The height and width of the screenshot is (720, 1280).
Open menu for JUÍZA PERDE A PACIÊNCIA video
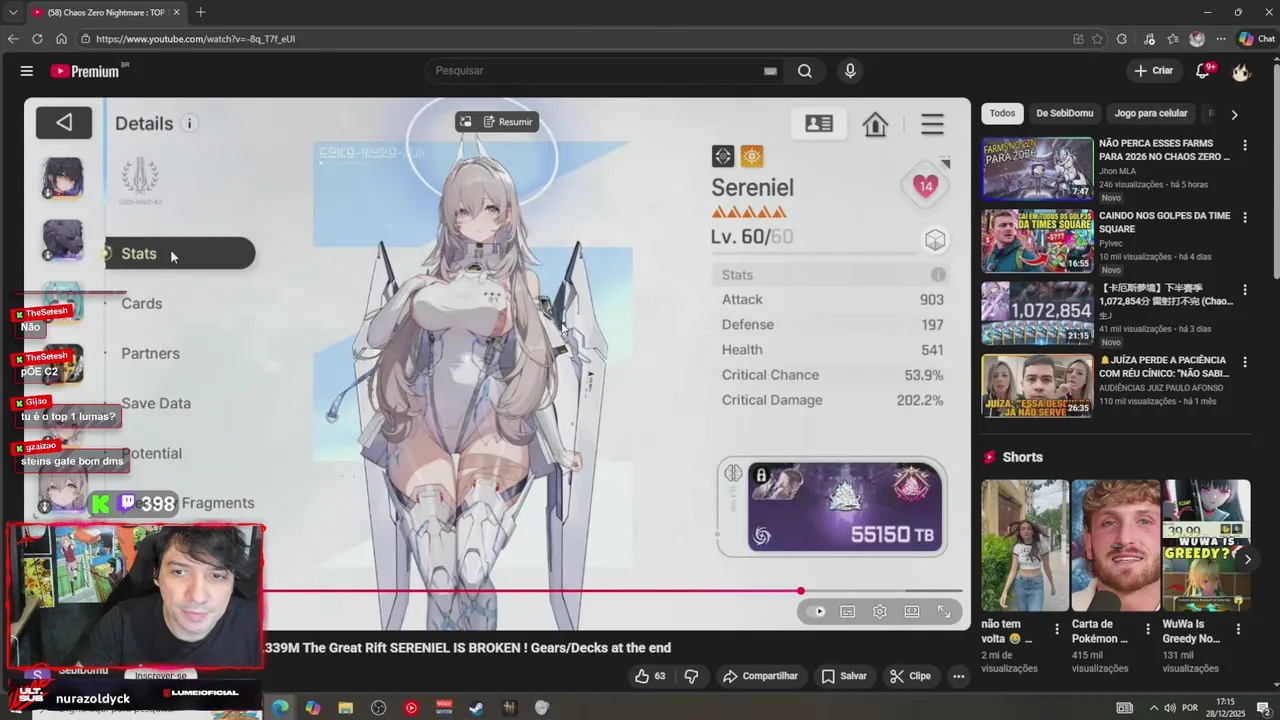(1245, 361)
